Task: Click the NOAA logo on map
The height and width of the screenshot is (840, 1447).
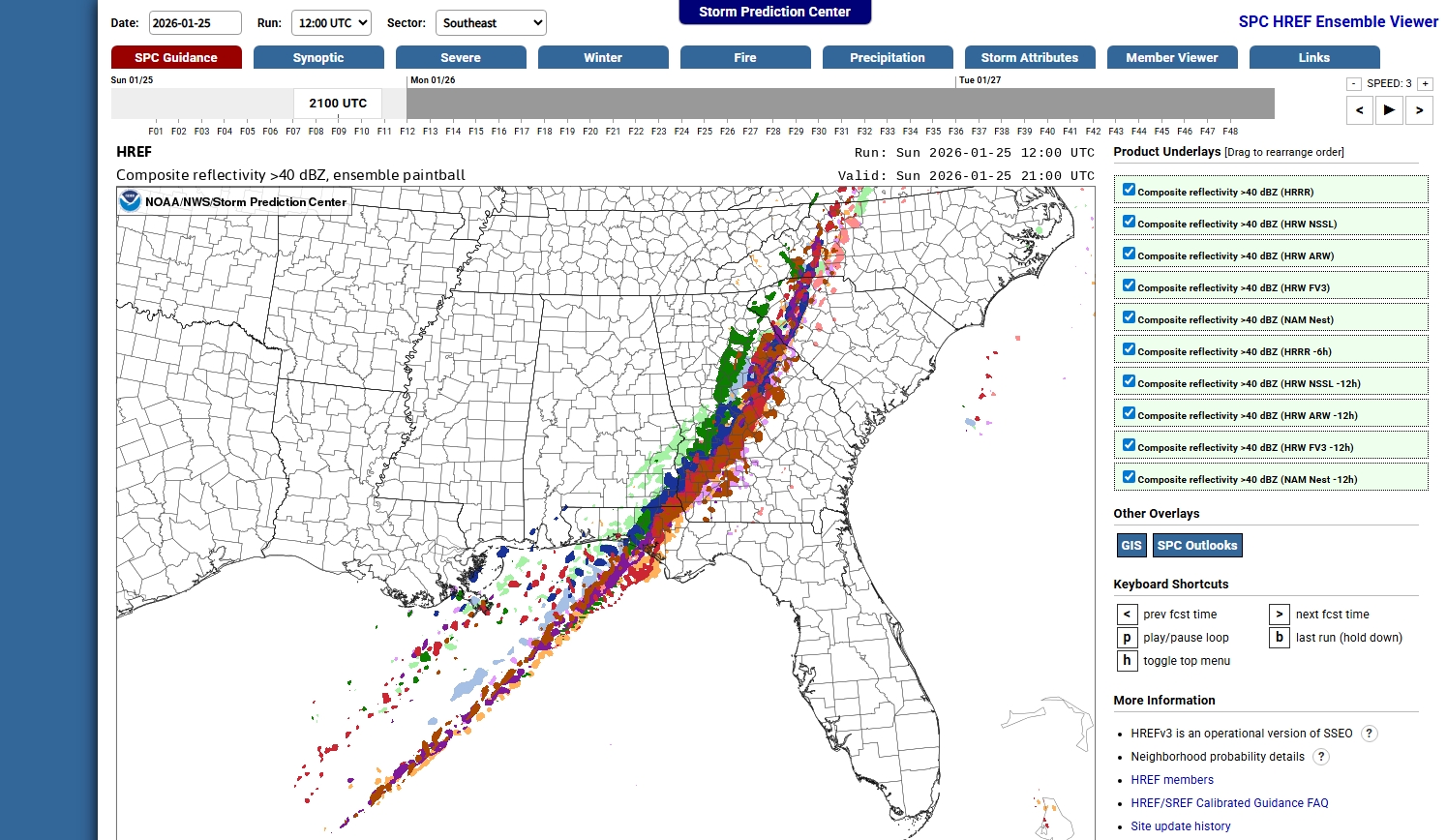Action: pos(131,201)
